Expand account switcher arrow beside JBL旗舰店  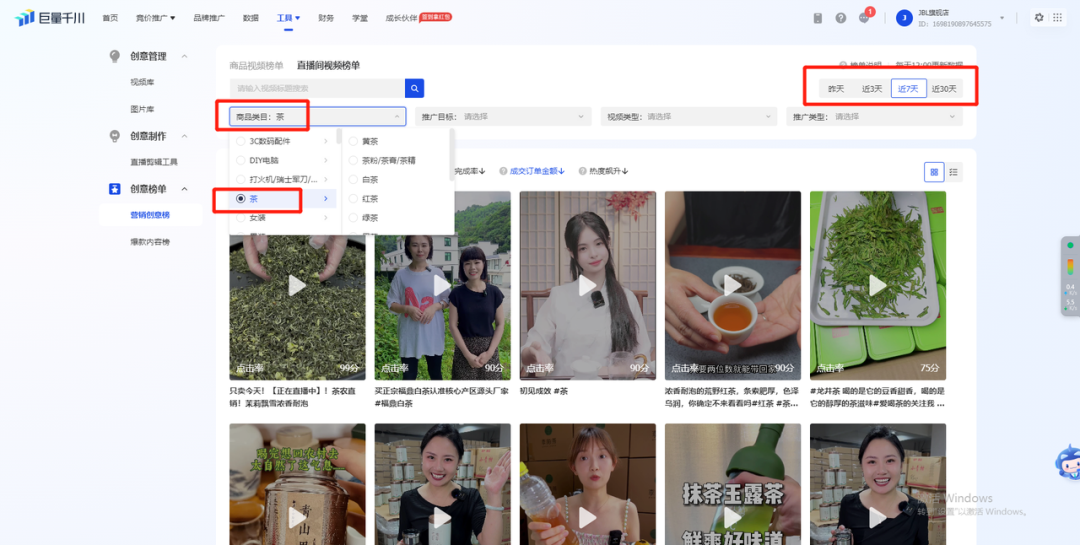click(1001, 19)
